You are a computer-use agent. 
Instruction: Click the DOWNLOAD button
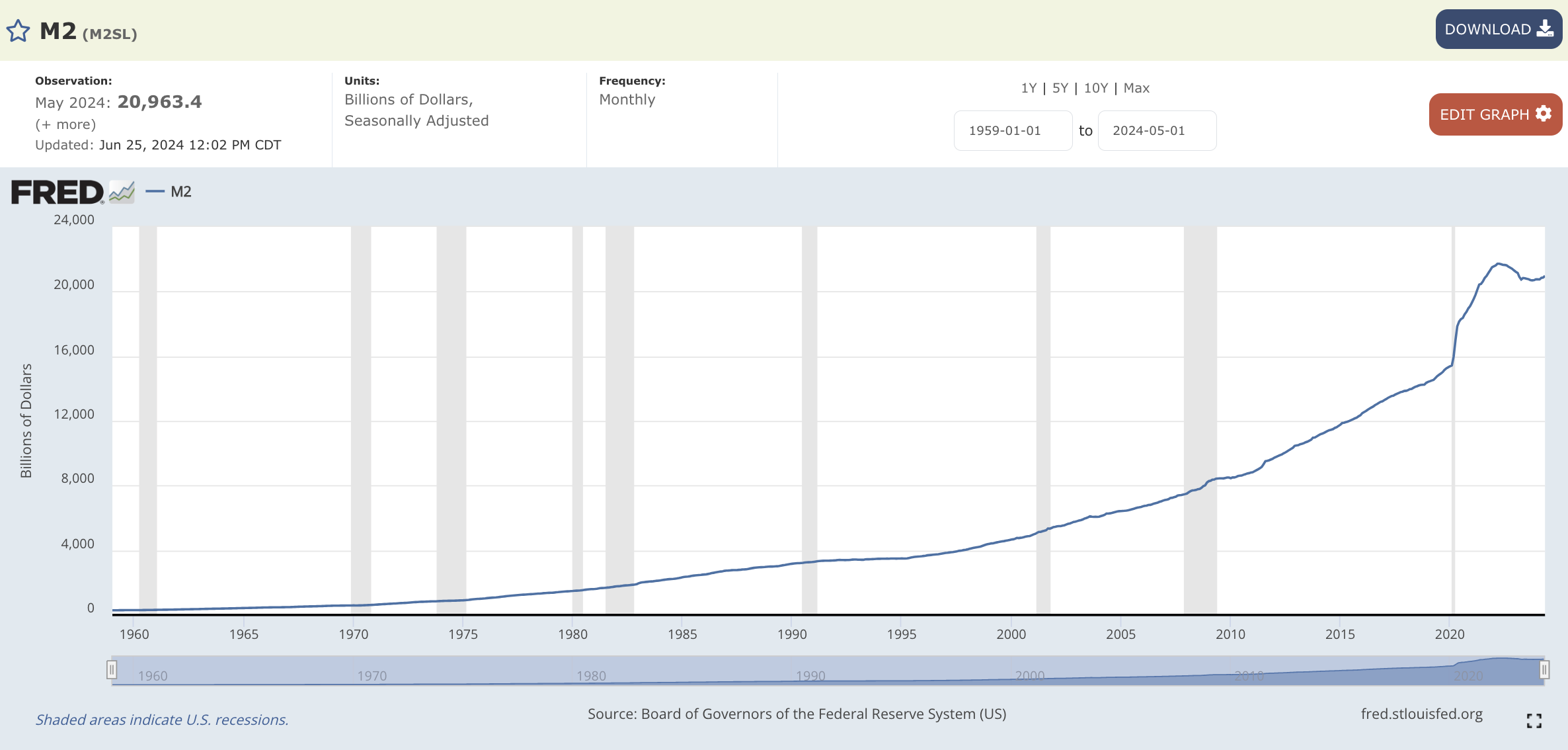point(1498,29)
